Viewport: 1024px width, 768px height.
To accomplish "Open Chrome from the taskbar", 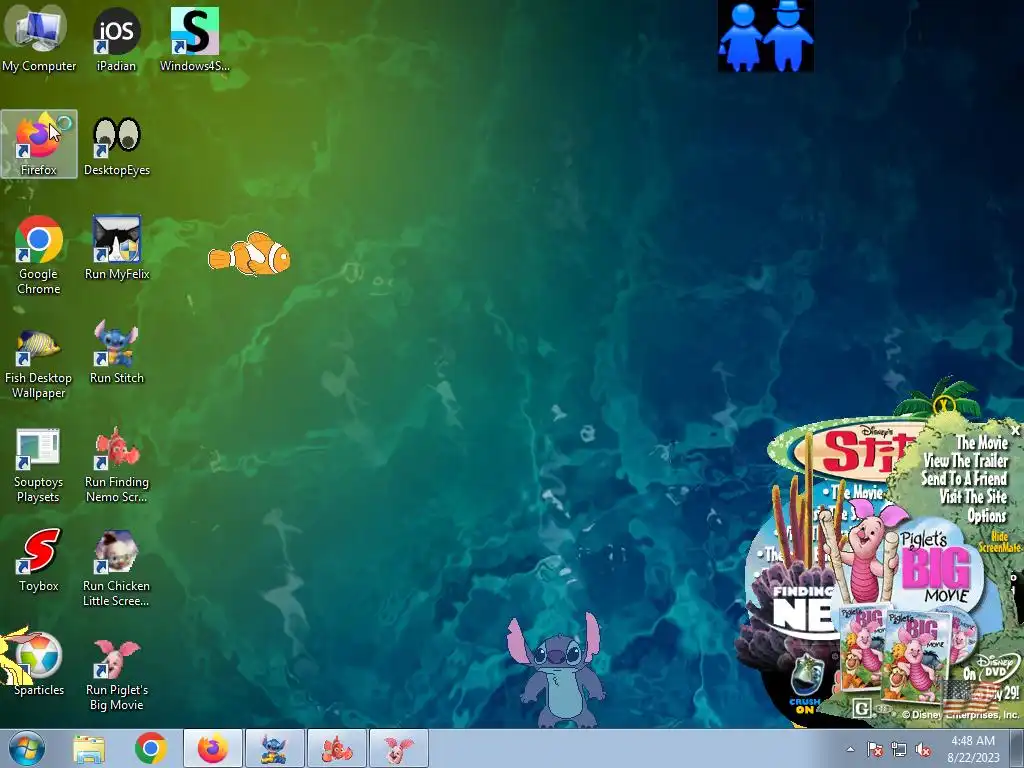I will click(151, 748).
